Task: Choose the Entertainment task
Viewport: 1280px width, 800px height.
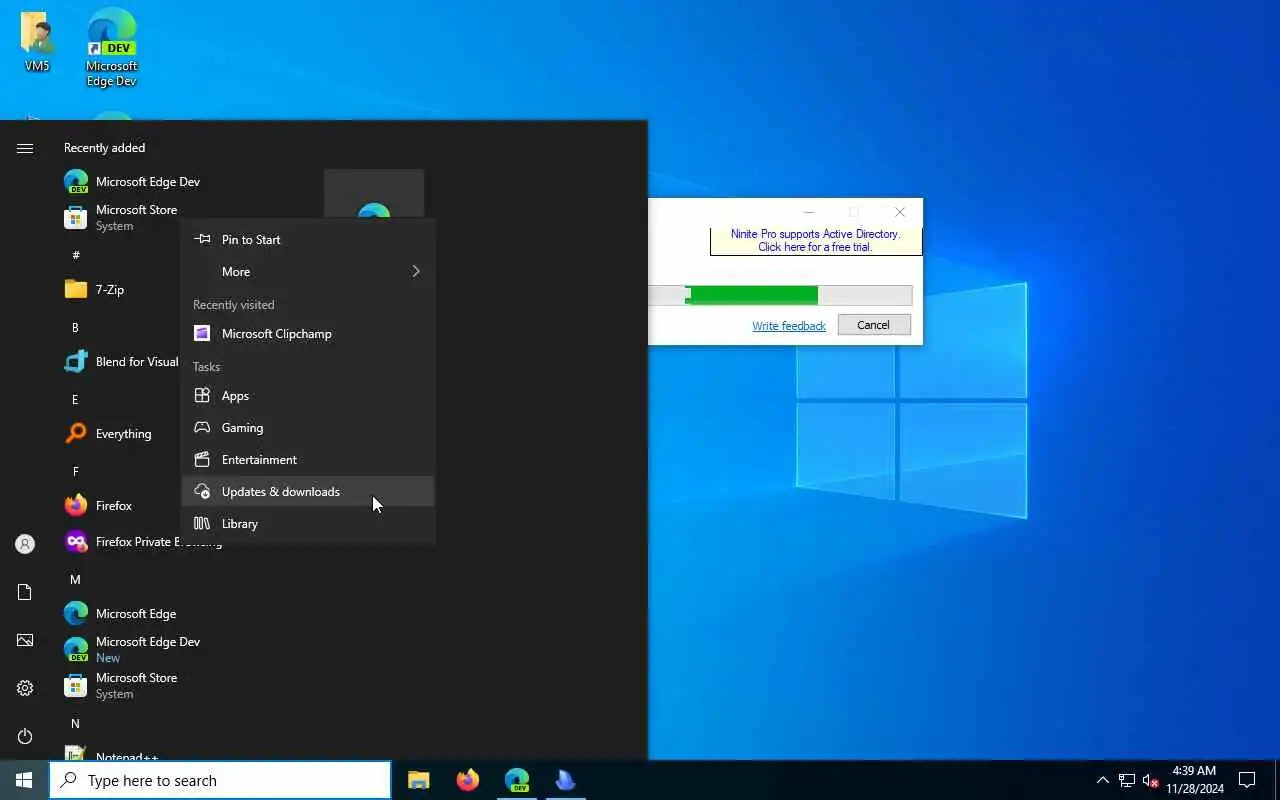Action: [x=308, y=460]
